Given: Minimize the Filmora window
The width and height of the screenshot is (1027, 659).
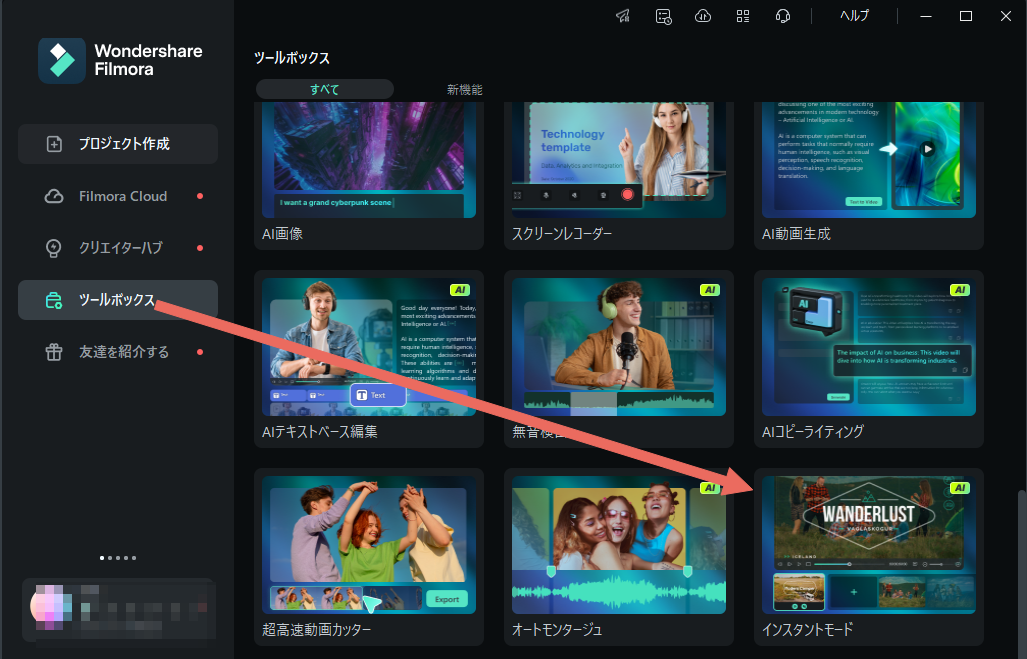Looking at the screenshot, I should point(925,16).
